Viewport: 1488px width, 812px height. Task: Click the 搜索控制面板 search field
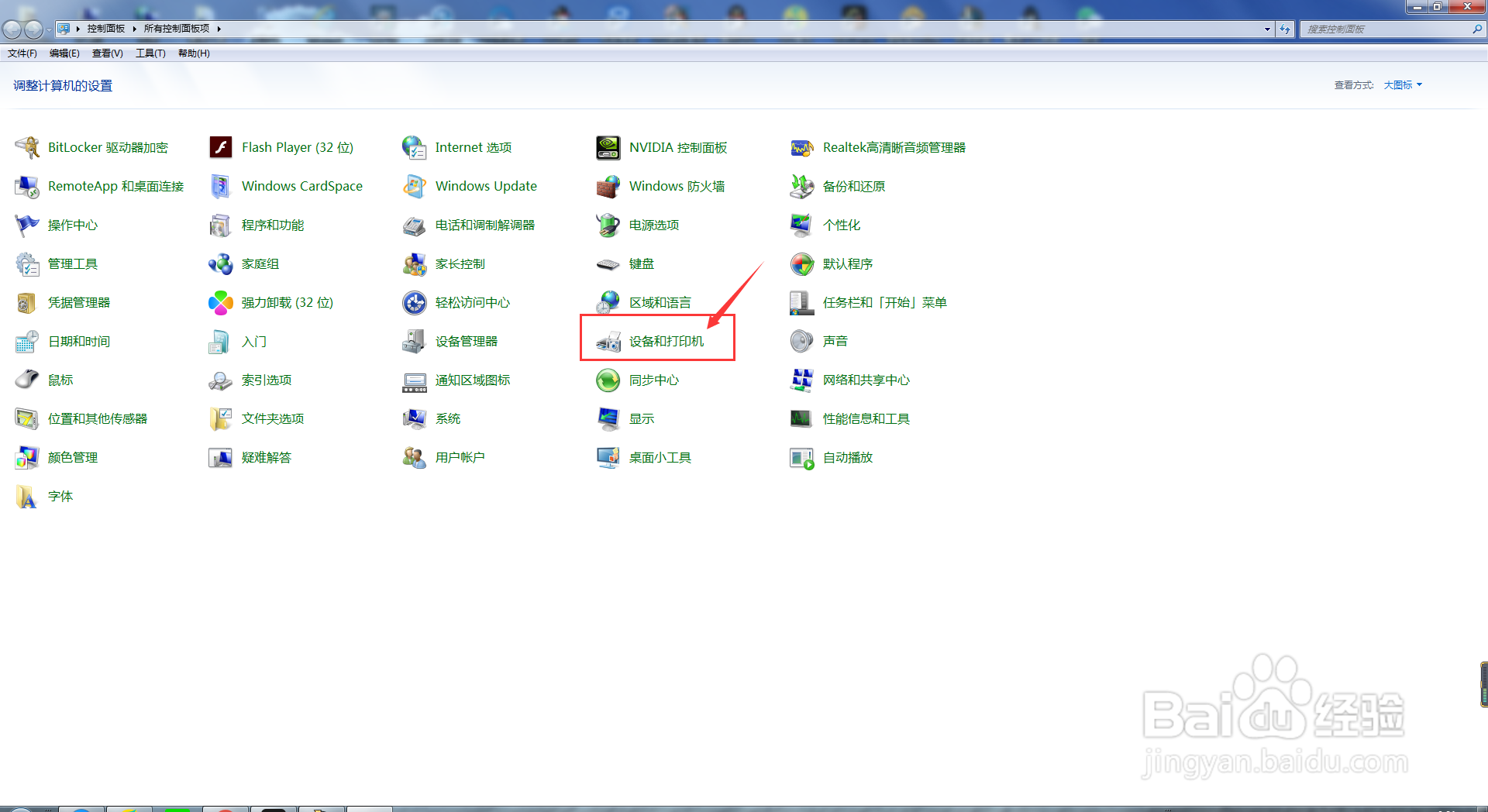point(1391,29)
